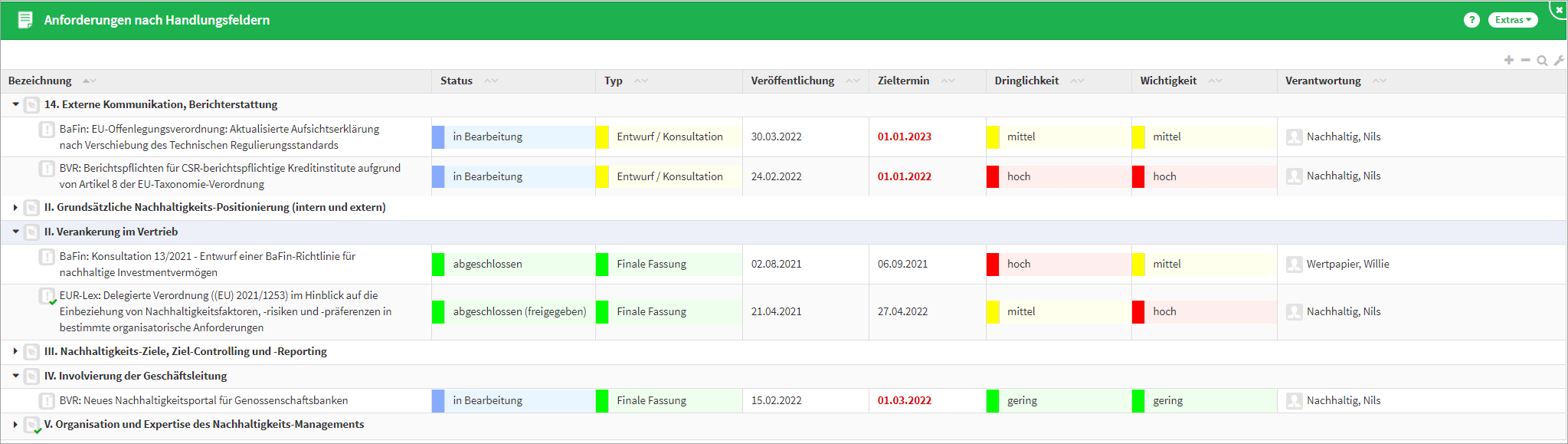
Task: Click the minus icon to collapse all rows
Action: pyautogui.click(x=1525, y=60)
